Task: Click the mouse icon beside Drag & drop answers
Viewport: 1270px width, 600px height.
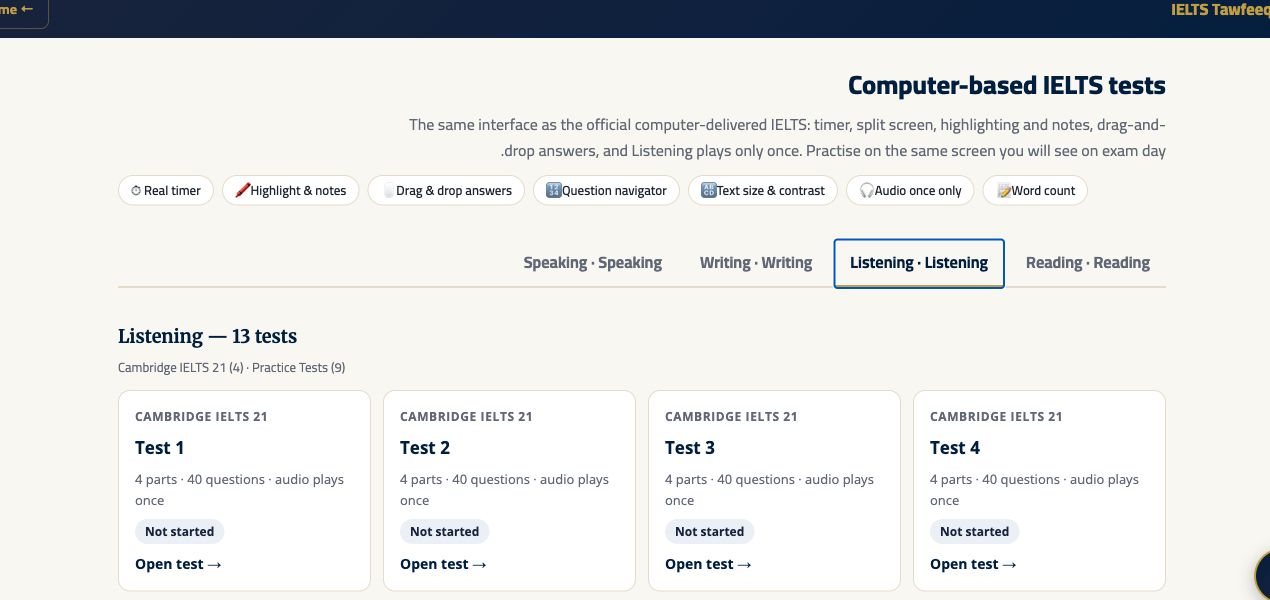Action: pos(388,191)
